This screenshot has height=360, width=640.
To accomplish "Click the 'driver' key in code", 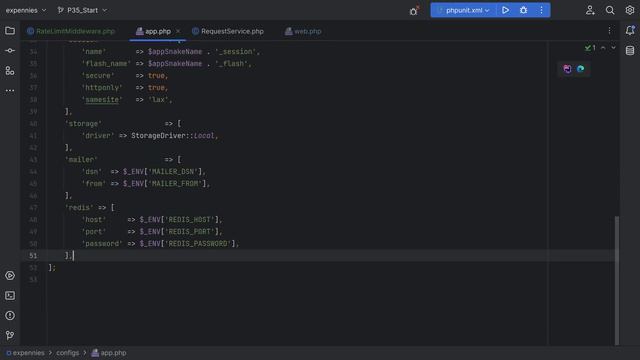I will click(98, 136).
